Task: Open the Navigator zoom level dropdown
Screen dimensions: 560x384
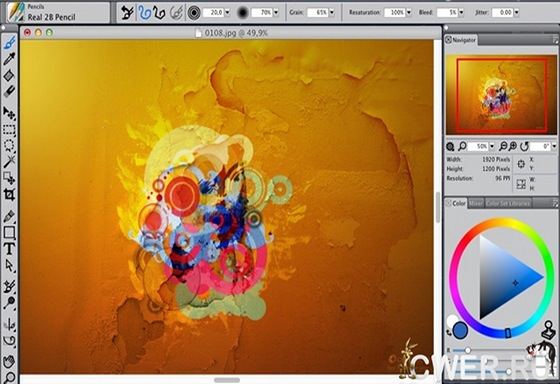Action: point(492,146)
